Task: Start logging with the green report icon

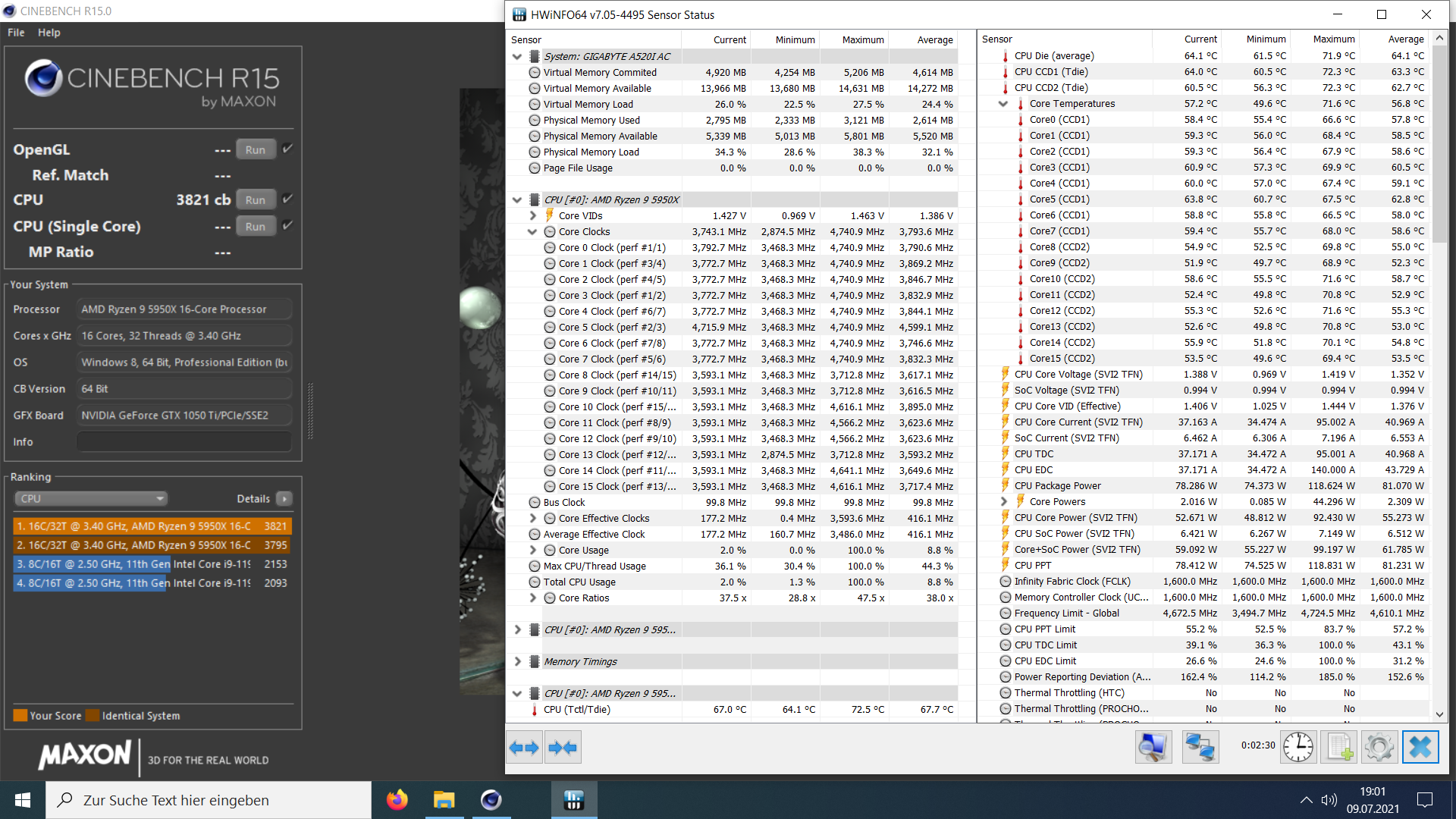Action: click(1339, 747)
